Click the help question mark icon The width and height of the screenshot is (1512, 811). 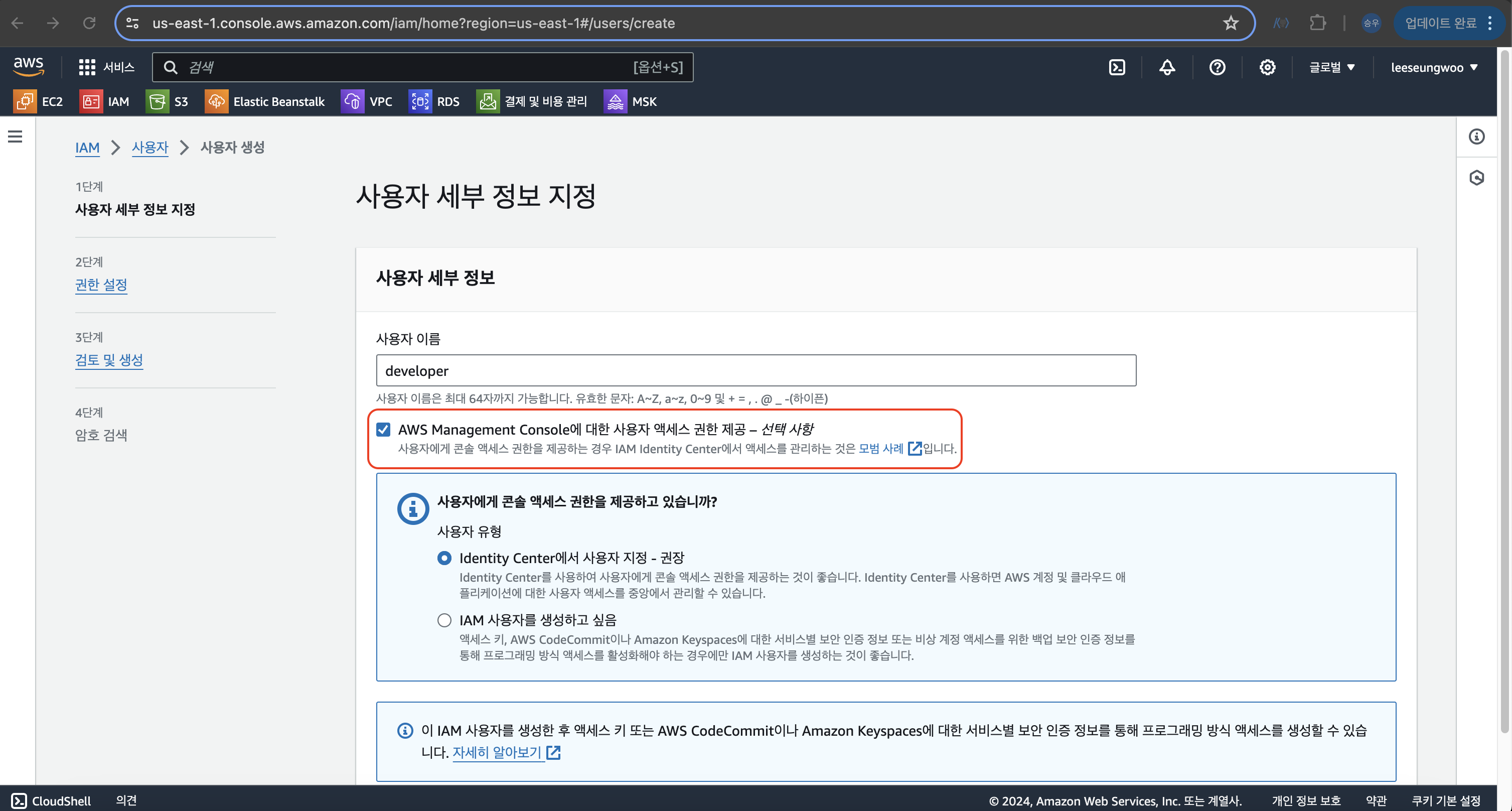[x=1217, y=68]
